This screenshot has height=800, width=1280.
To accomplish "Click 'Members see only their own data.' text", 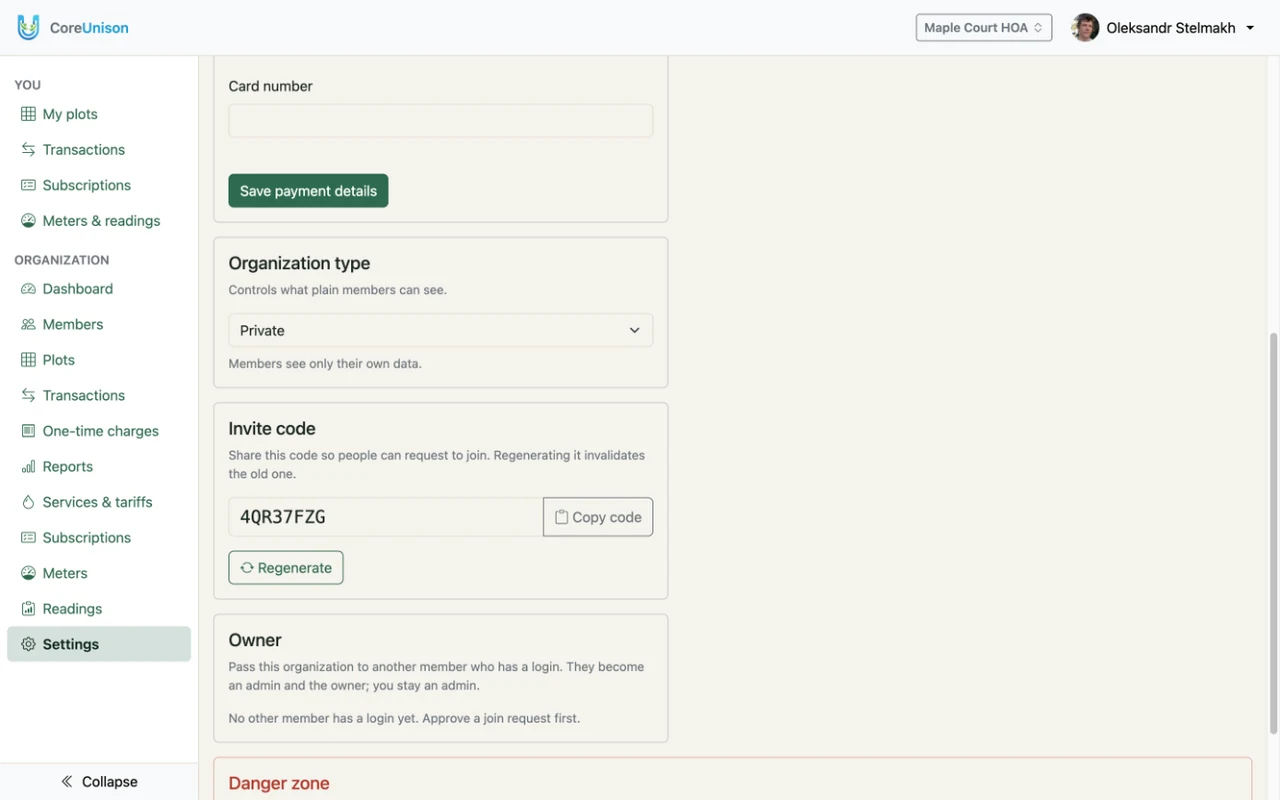I will (x=325, y=364).
